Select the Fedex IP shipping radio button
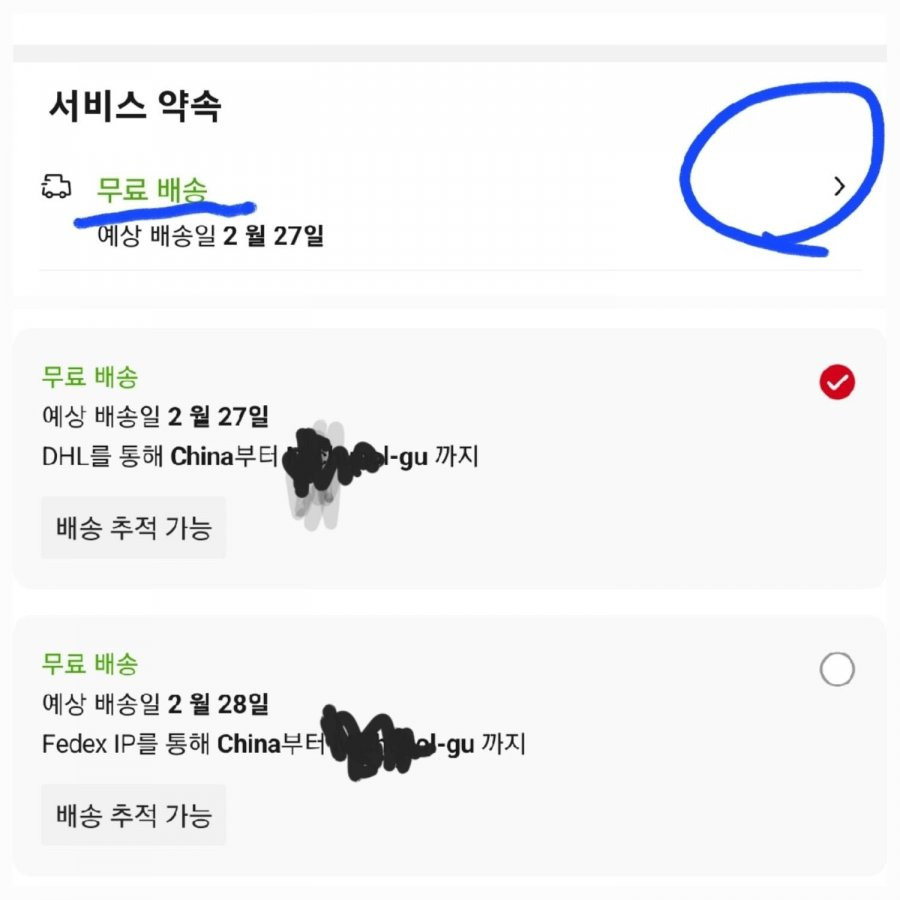900x900 pixels. coord(838,669)
